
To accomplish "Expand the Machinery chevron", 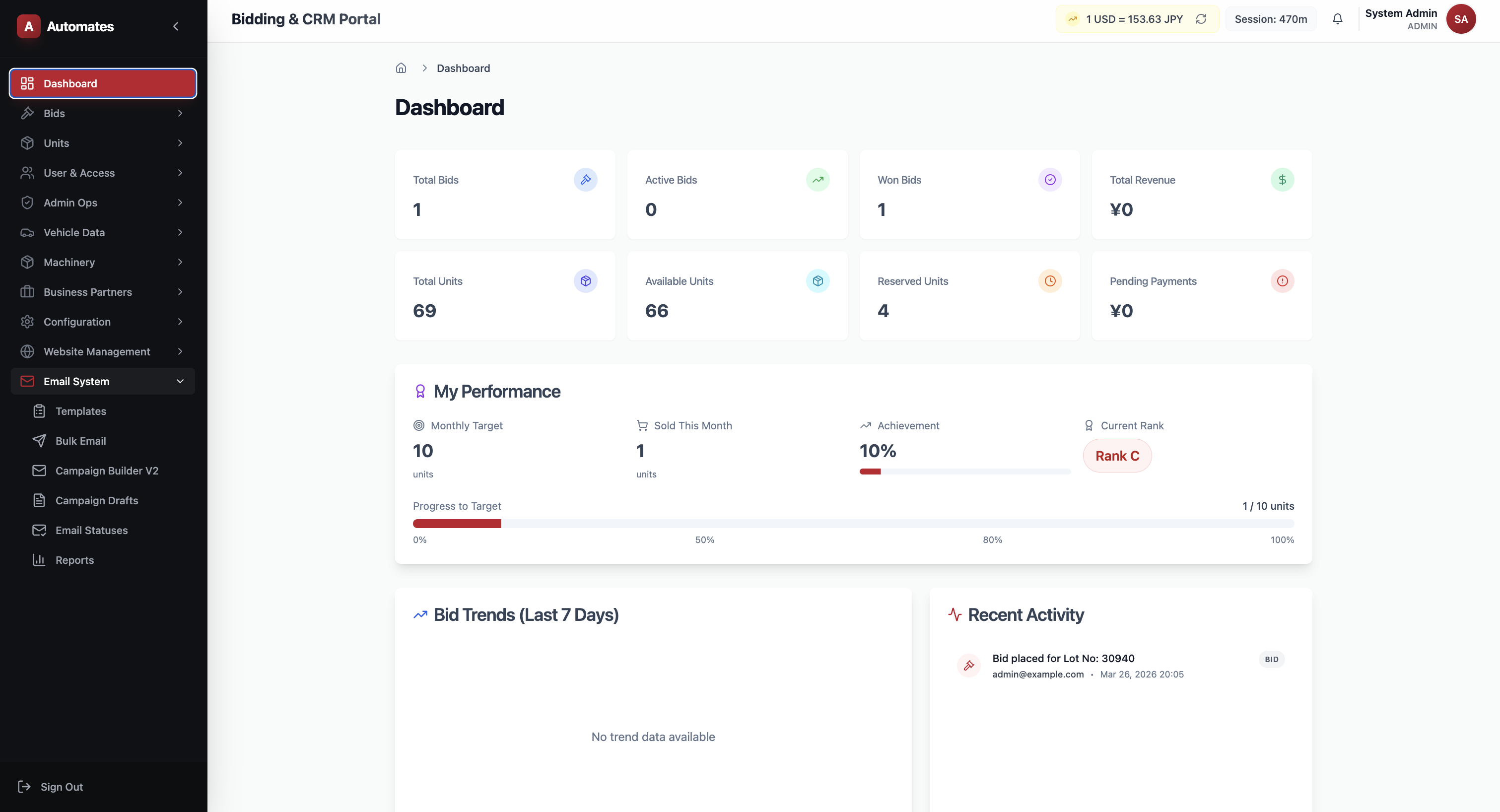I will [180, 263].
